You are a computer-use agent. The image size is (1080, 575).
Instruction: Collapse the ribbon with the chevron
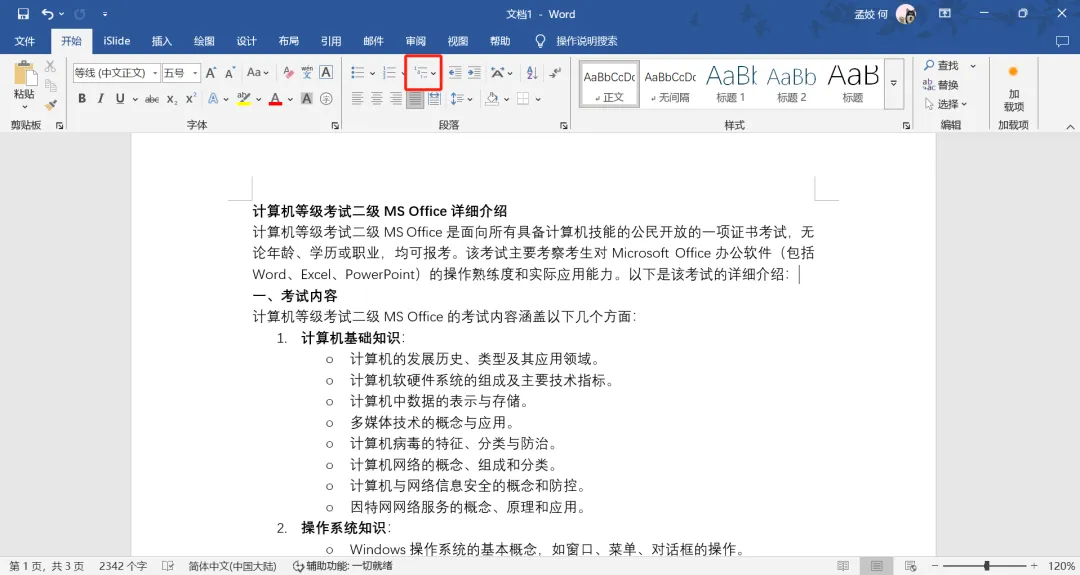(1070, 126)
